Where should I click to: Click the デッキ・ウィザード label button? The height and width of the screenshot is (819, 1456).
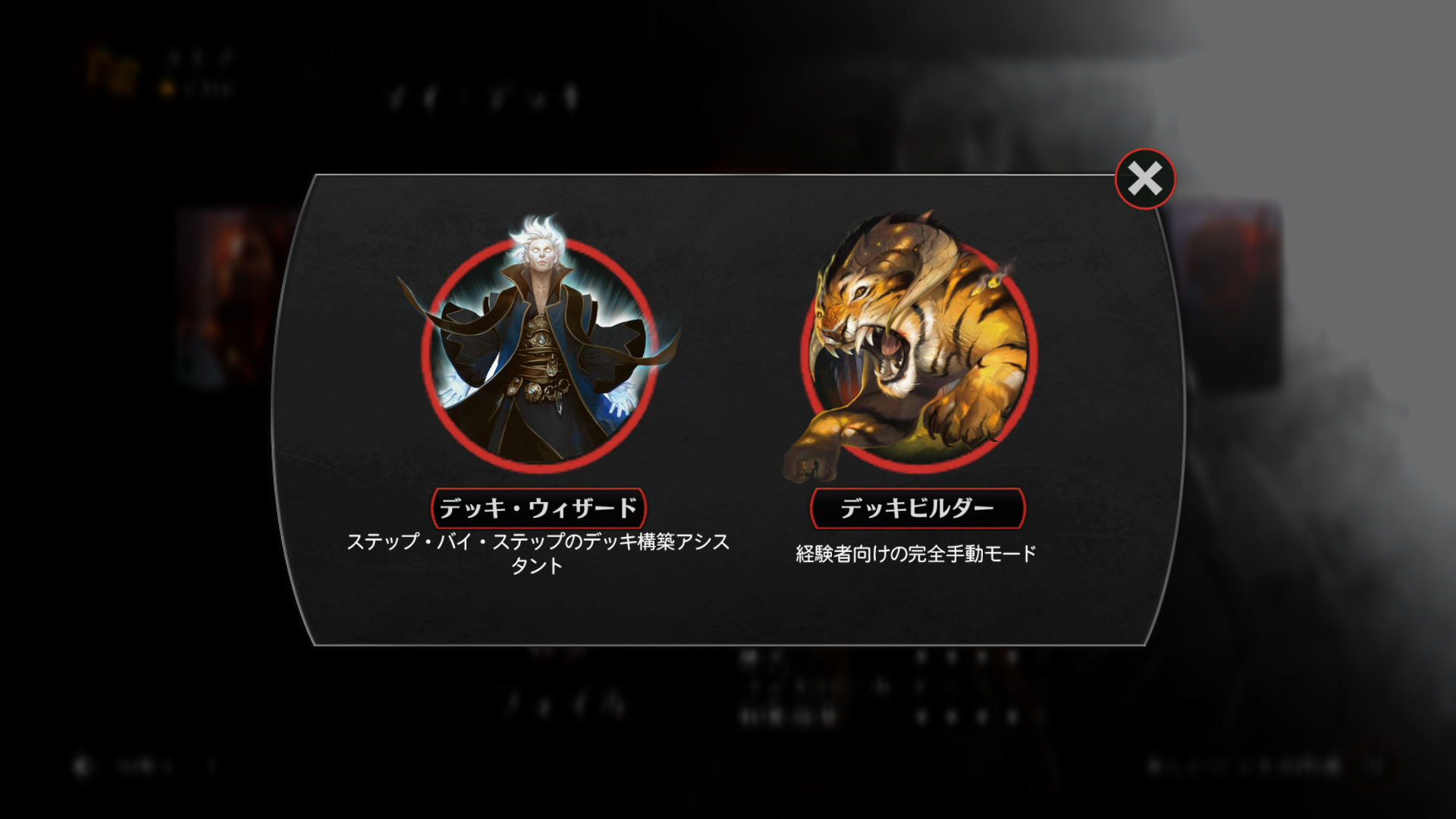click(538, 508)
